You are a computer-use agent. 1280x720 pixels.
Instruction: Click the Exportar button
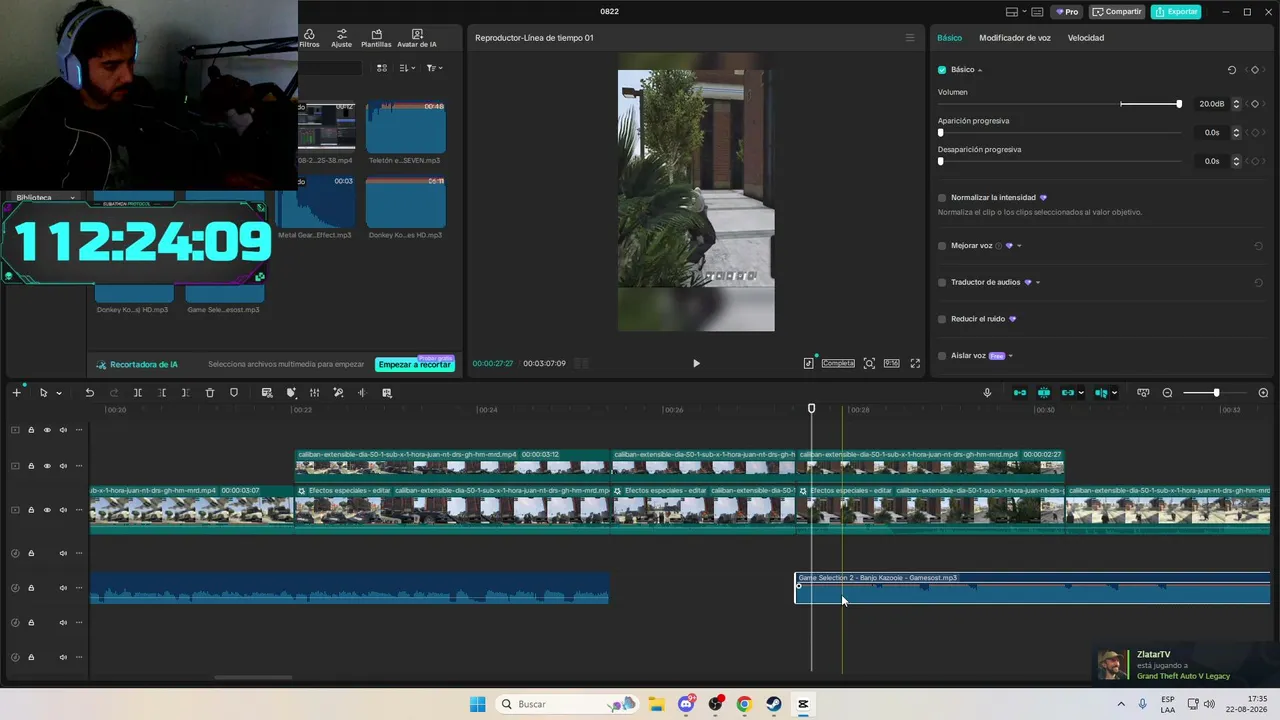click(1176, 12)
